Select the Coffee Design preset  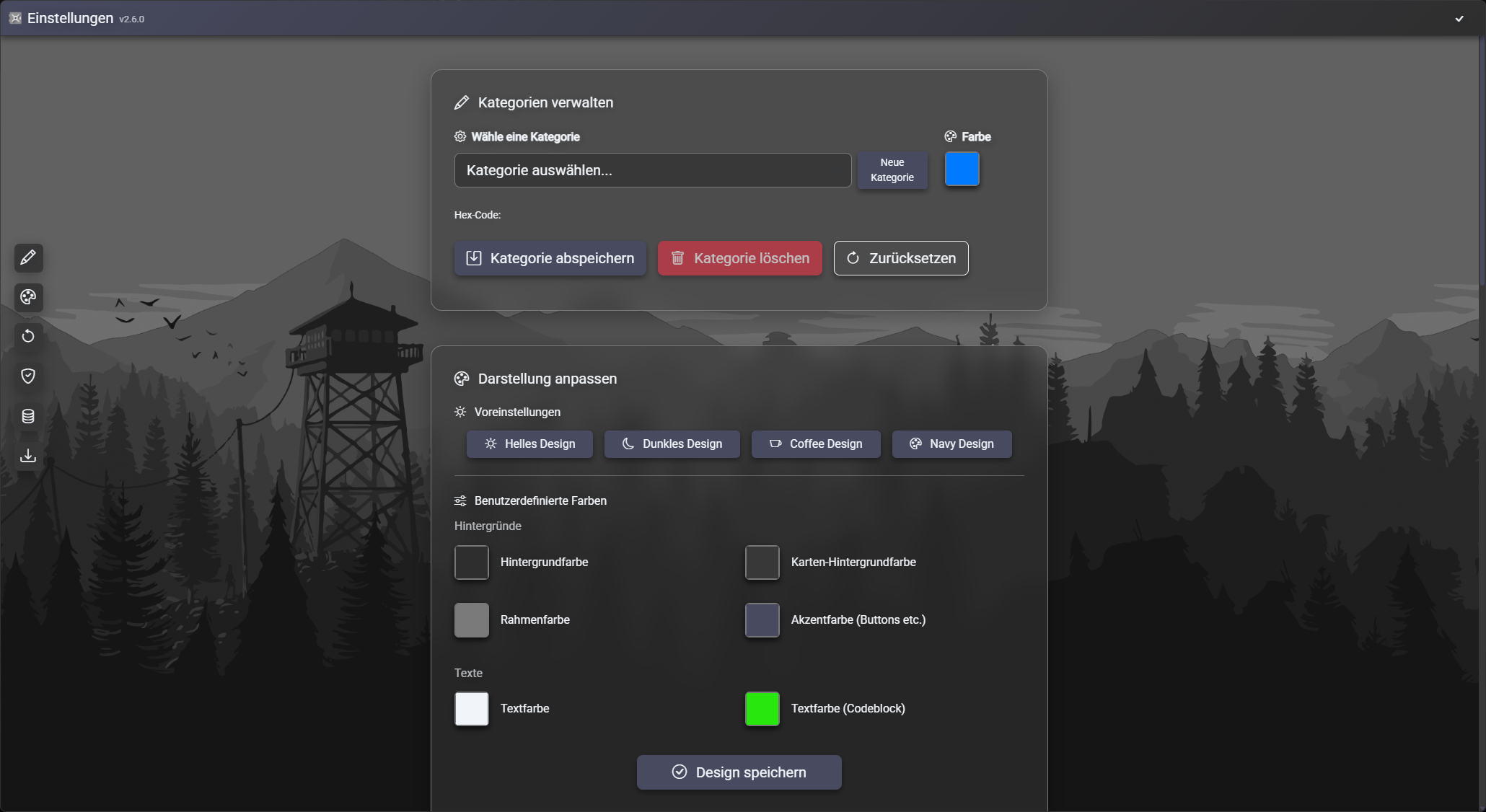click(815, 444)
